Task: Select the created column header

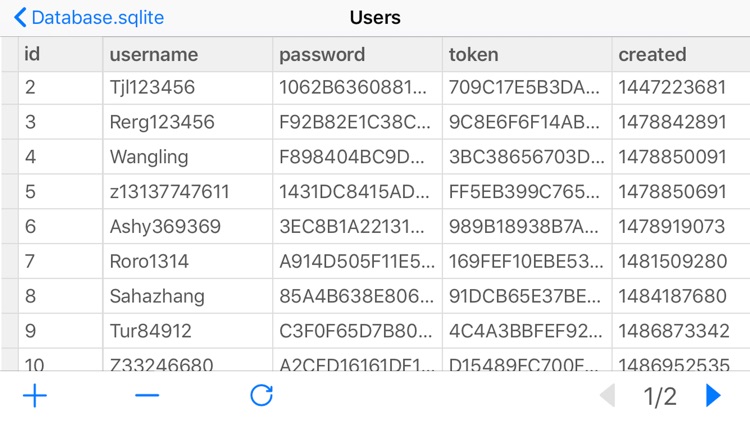Action: (681, 55)
